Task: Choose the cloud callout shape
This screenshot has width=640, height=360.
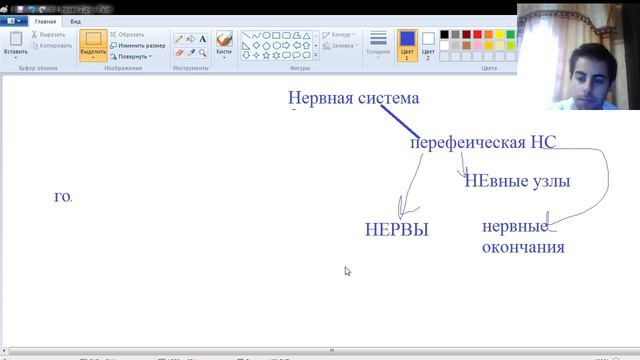Action: [x=306, y=55]
